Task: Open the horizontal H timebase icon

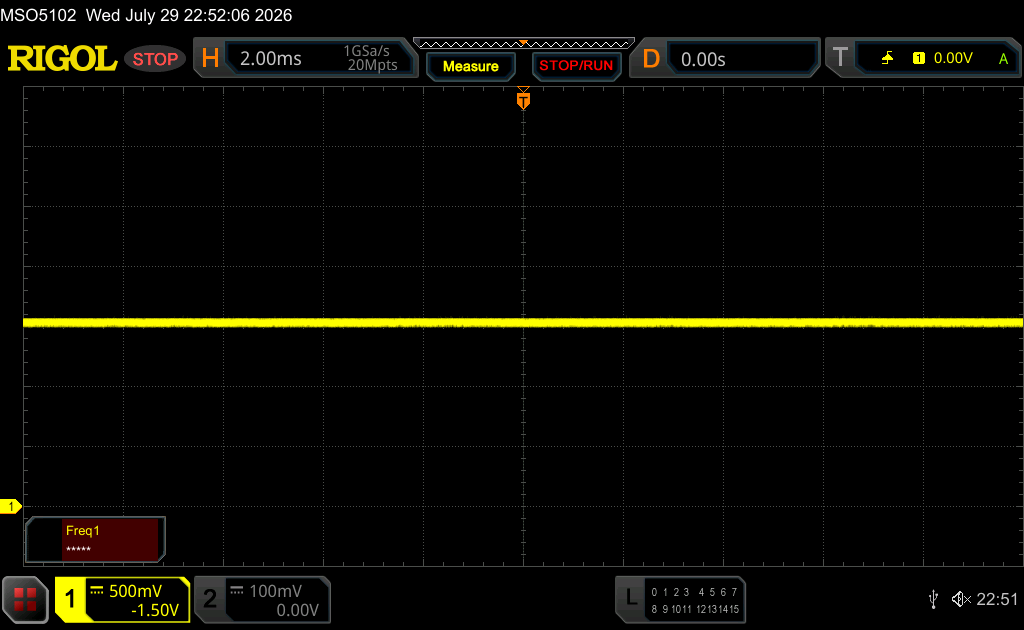Action: (x=210, y=59)
